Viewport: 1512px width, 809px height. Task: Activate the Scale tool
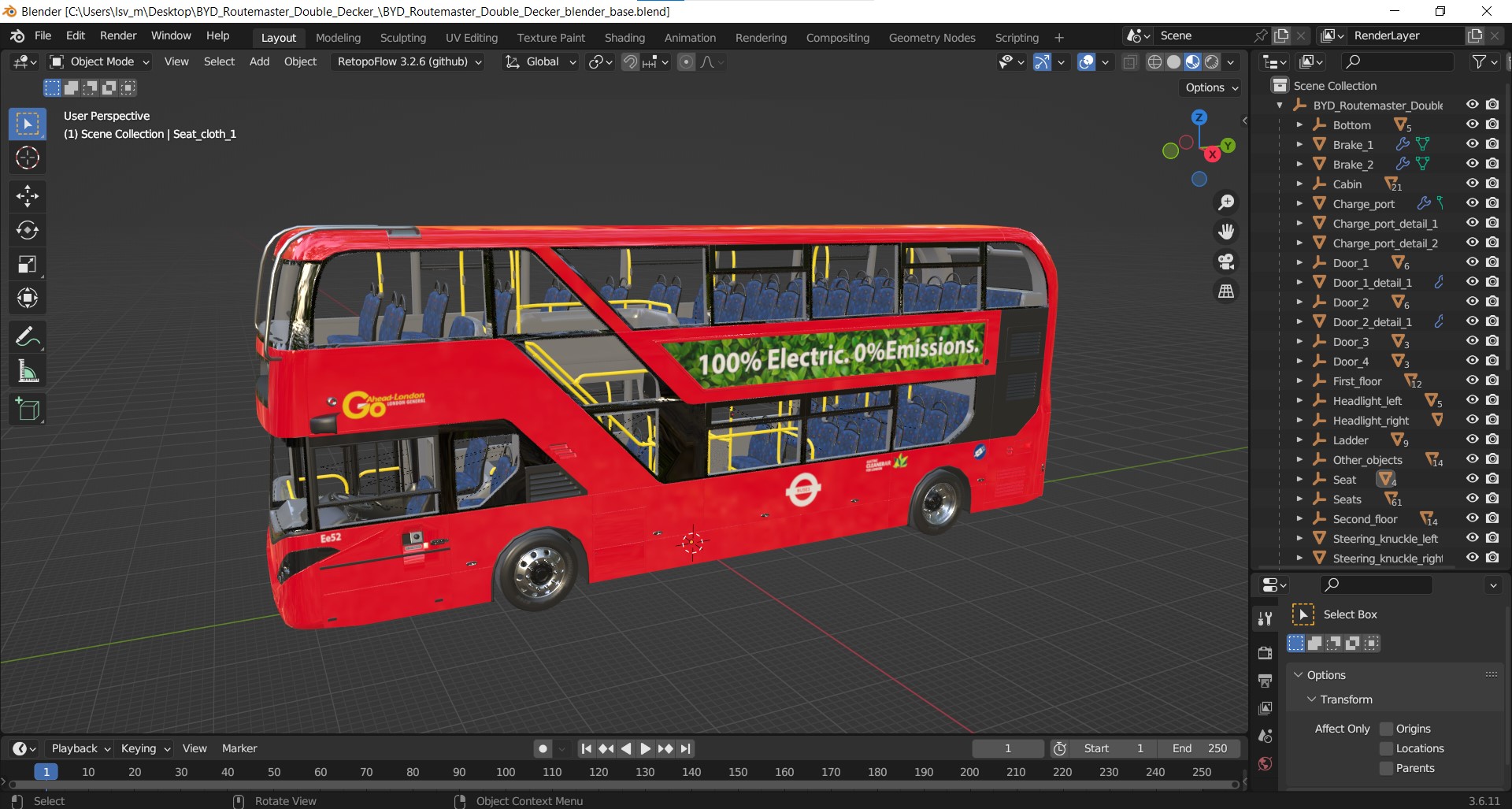pos(28,264)
